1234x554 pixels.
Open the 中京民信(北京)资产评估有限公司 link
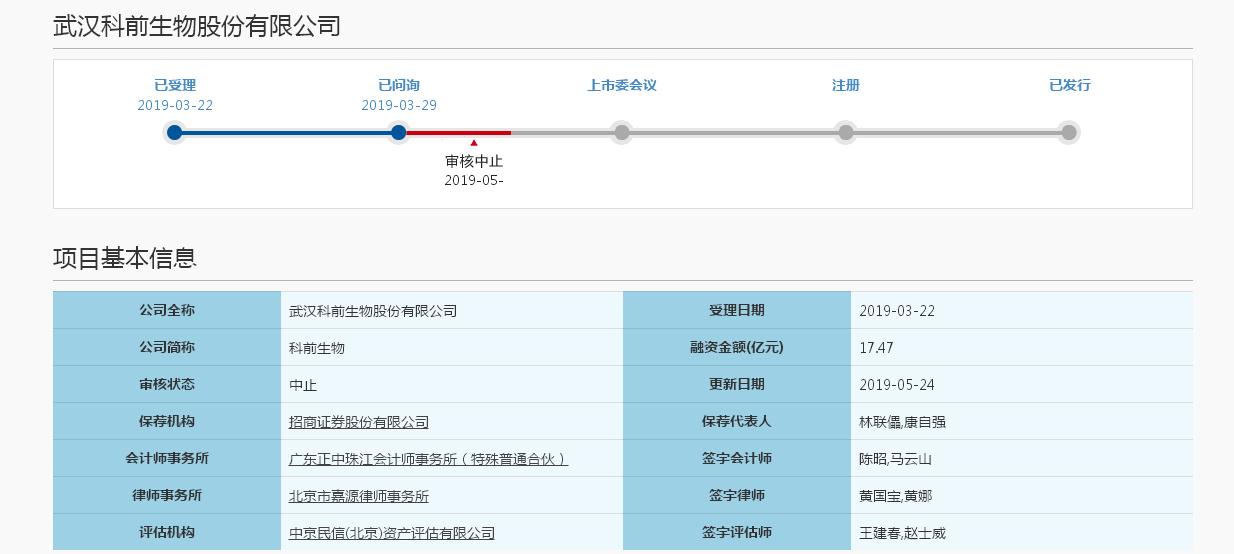(x=391, y=533)
